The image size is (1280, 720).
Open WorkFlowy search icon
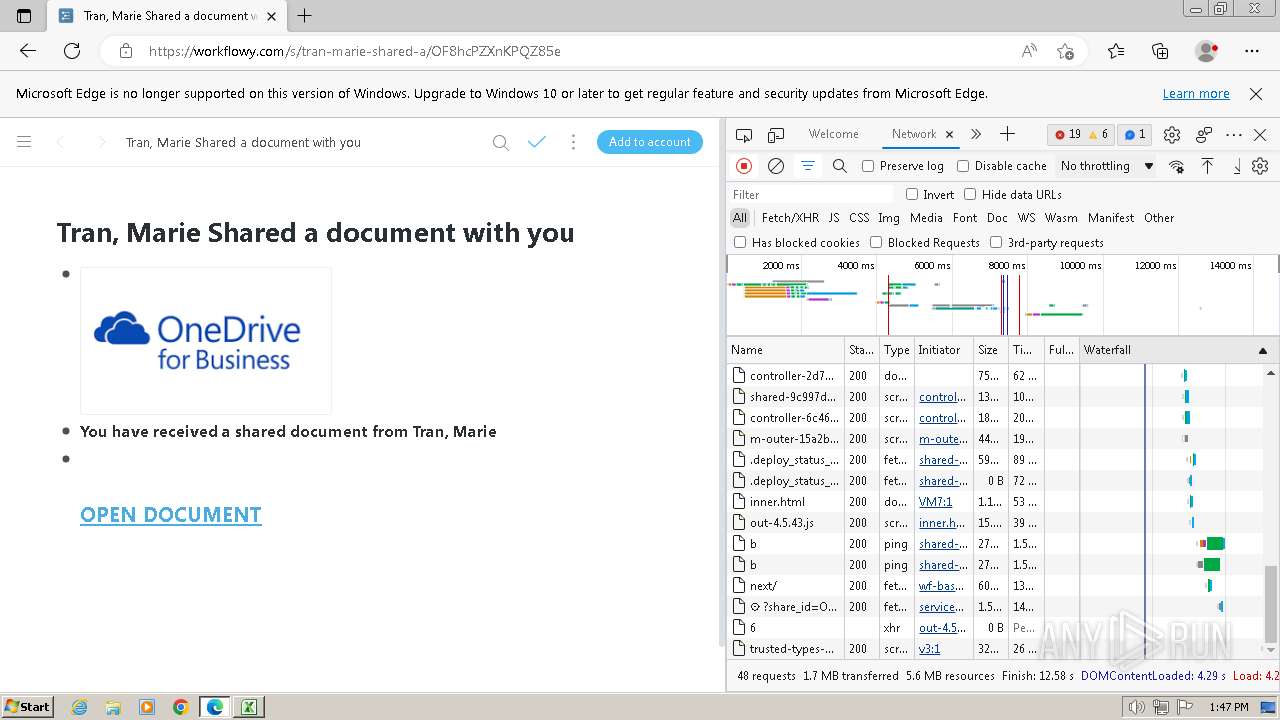pyautogui.click(x=501, y=142)
